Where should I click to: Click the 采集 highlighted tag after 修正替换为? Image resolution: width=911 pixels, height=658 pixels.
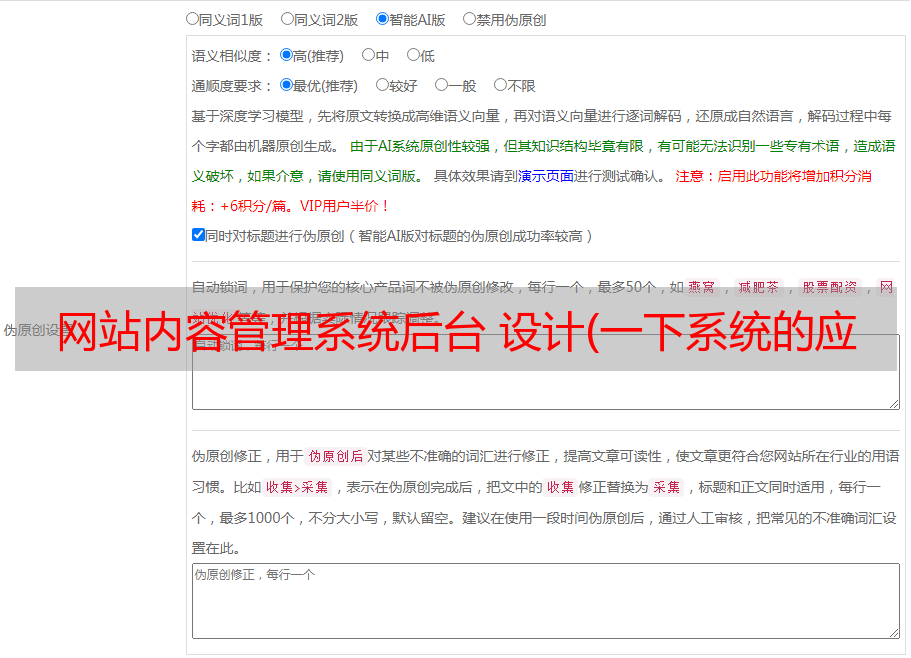click(666, 487)
